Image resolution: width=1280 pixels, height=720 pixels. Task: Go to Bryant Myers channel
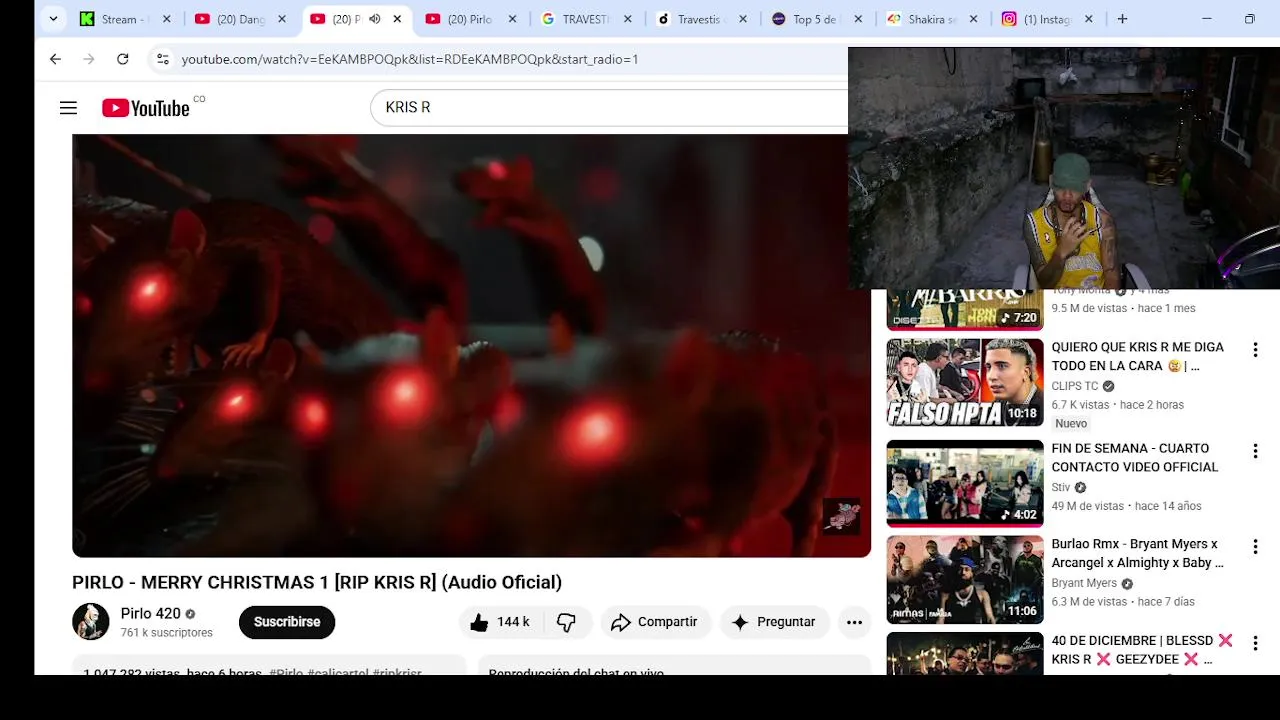tap(1084, 583)
